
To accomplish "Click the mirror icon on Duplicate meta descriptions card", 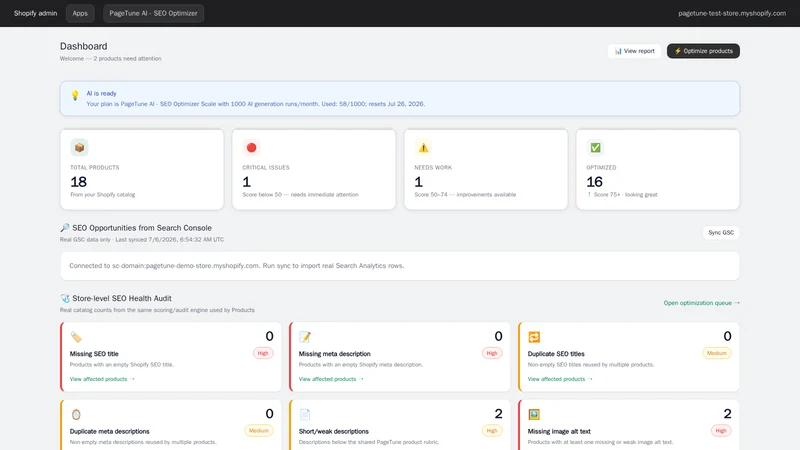I will click(76, 414).
